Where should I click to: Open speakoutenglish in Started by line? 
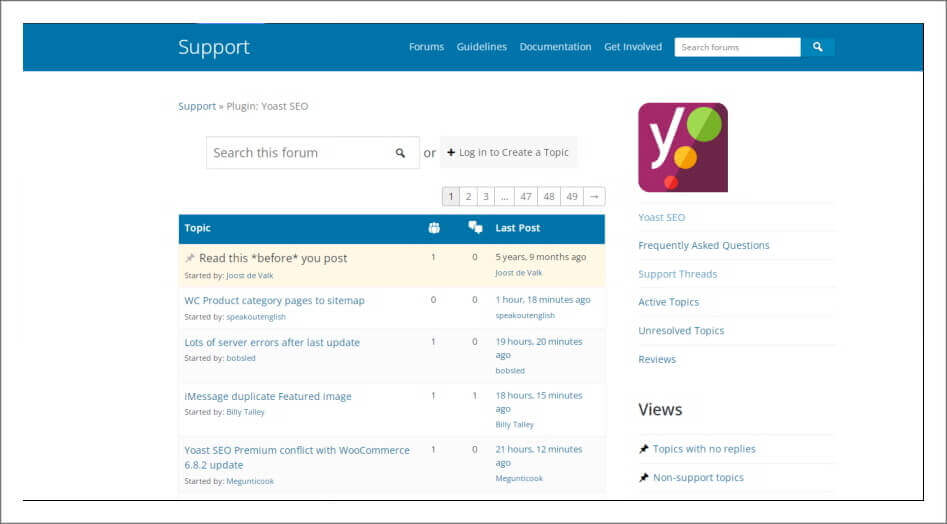click(x=256, y=317)
